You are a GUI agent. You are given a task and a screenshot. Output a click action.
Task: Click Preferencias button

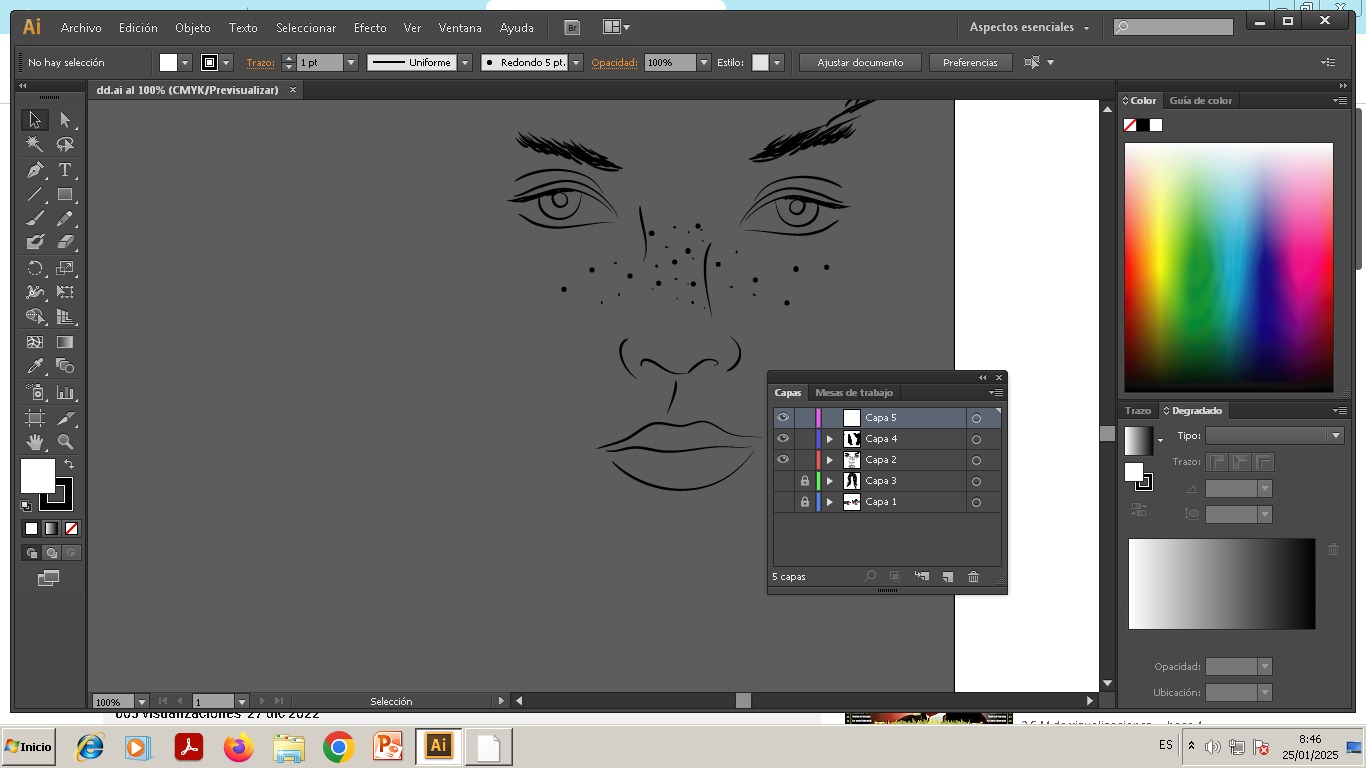click(x=970, y=62)
